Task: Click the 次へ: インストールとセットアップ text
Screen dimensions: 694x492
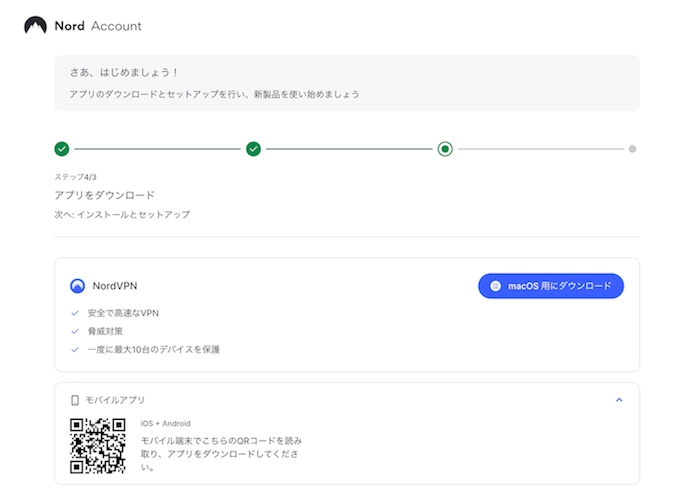Action: tap(122, 215)
